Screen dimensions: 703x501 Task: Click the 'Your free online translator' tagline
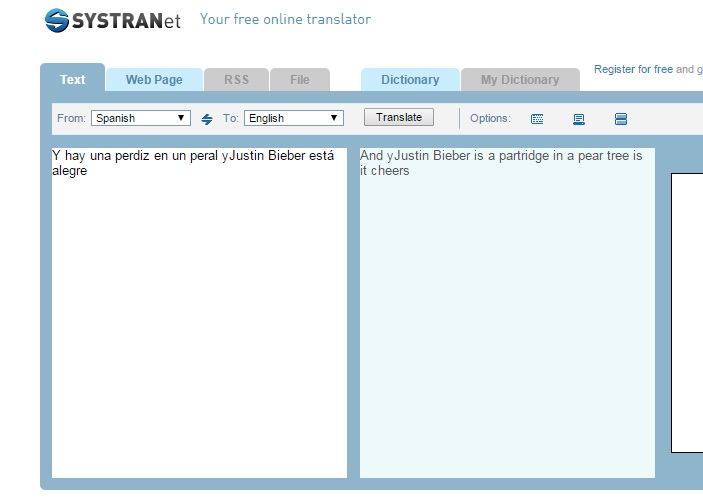[286, 19]
